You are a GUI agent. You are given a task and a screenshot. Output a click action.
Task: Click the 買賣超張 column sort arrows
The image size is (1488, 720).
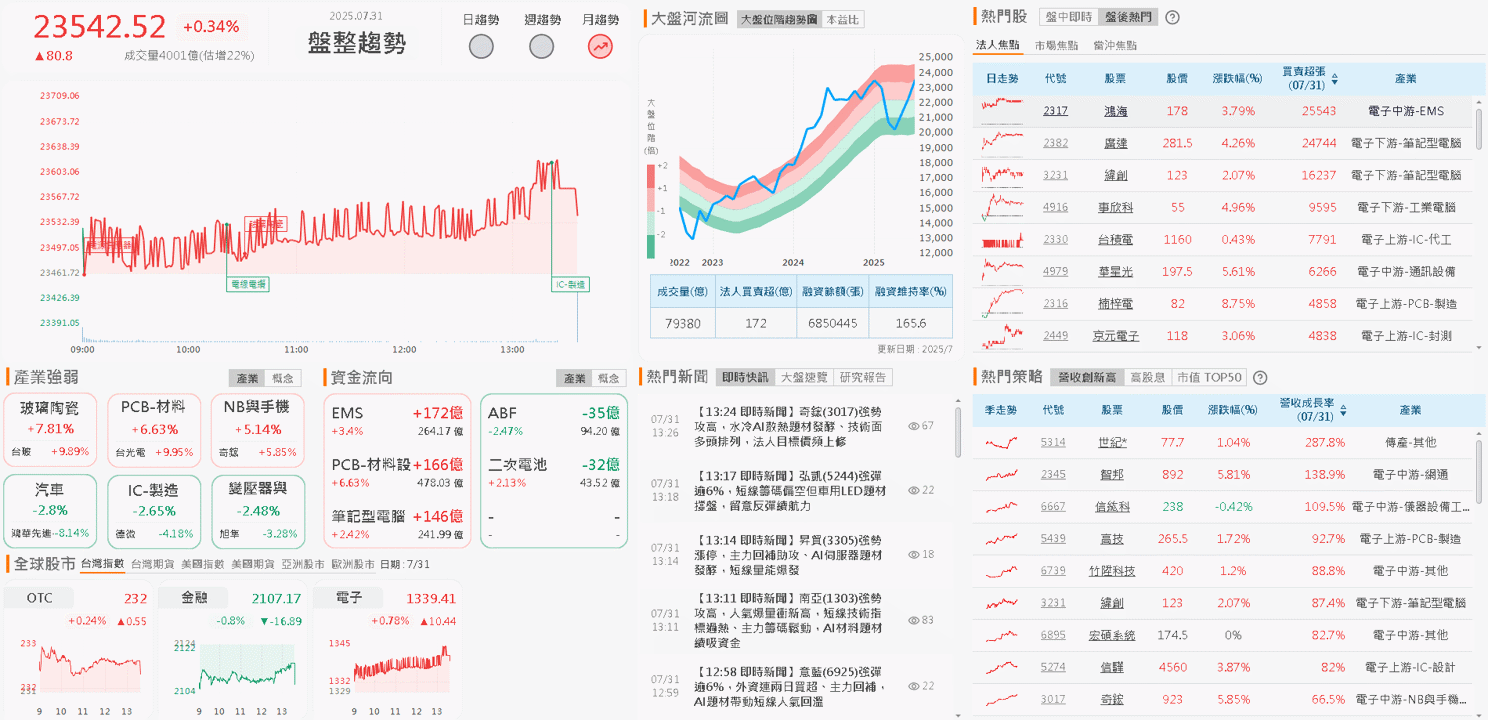point(1334,78)
